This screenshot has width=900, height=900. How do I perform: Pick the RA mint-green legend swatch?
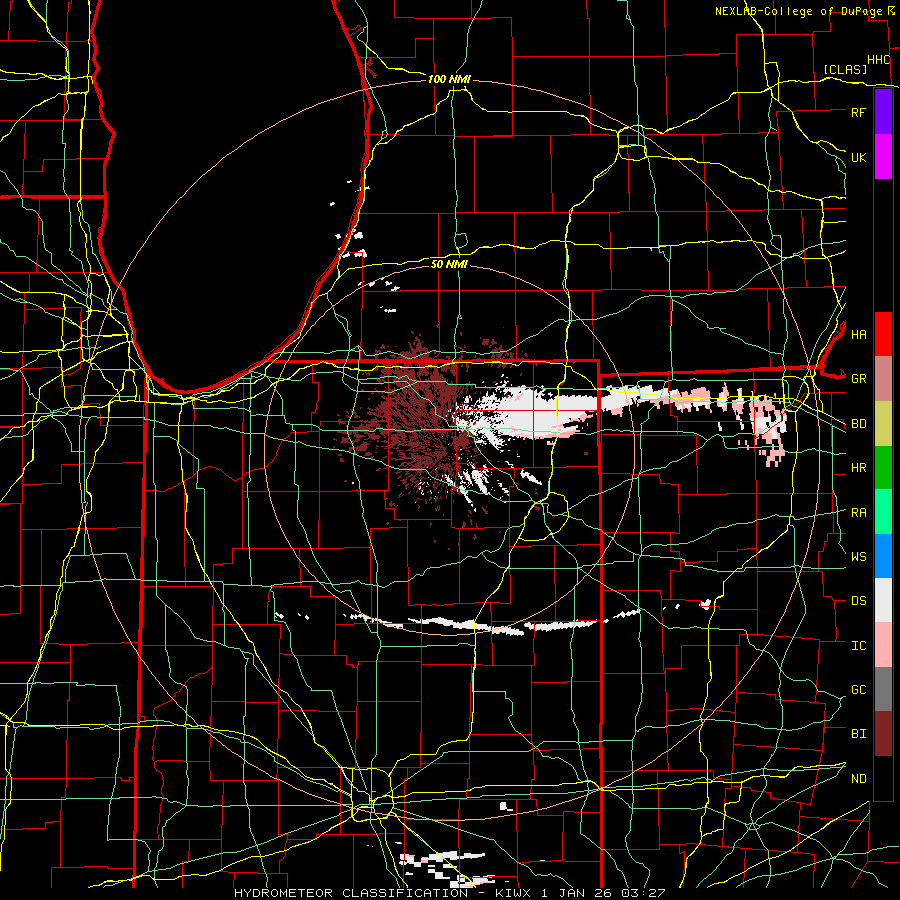(x=883, y=512)
